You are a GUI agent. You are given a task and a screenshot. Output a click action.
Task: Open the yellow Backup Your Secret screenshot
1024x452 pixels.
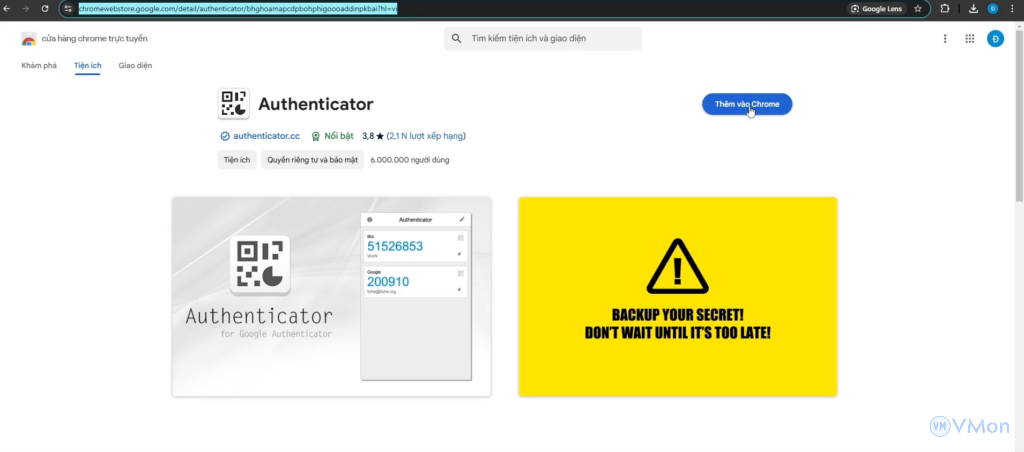(x=677, y=296)
